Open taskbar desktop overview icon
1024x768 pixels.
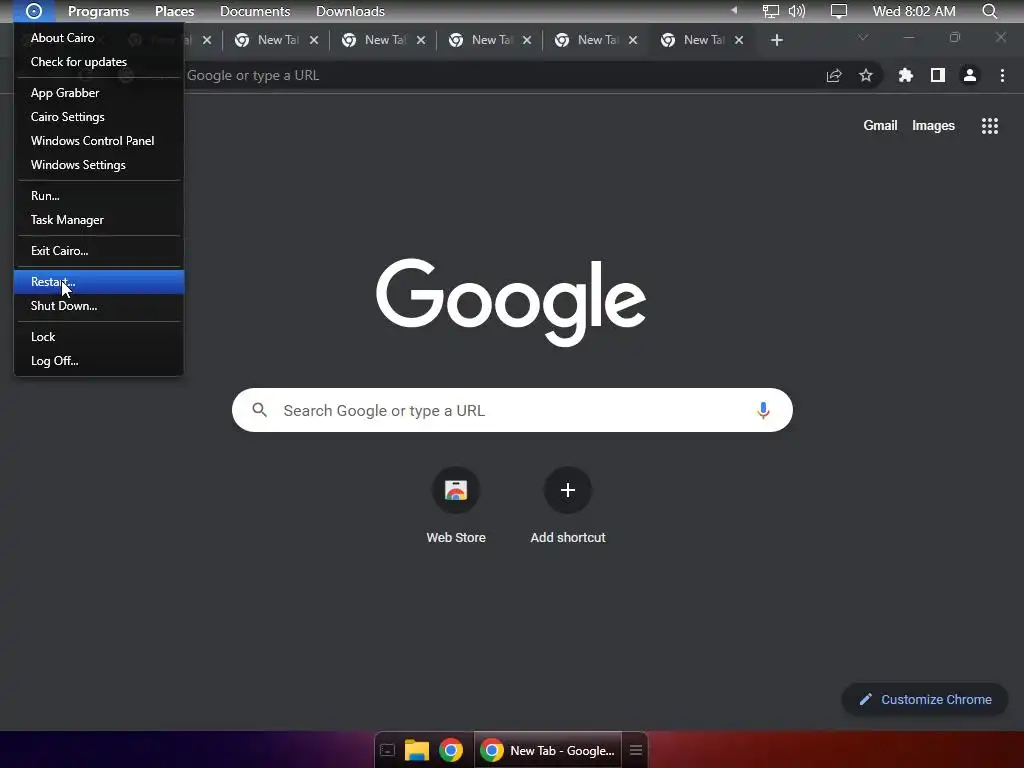[387, 750]
